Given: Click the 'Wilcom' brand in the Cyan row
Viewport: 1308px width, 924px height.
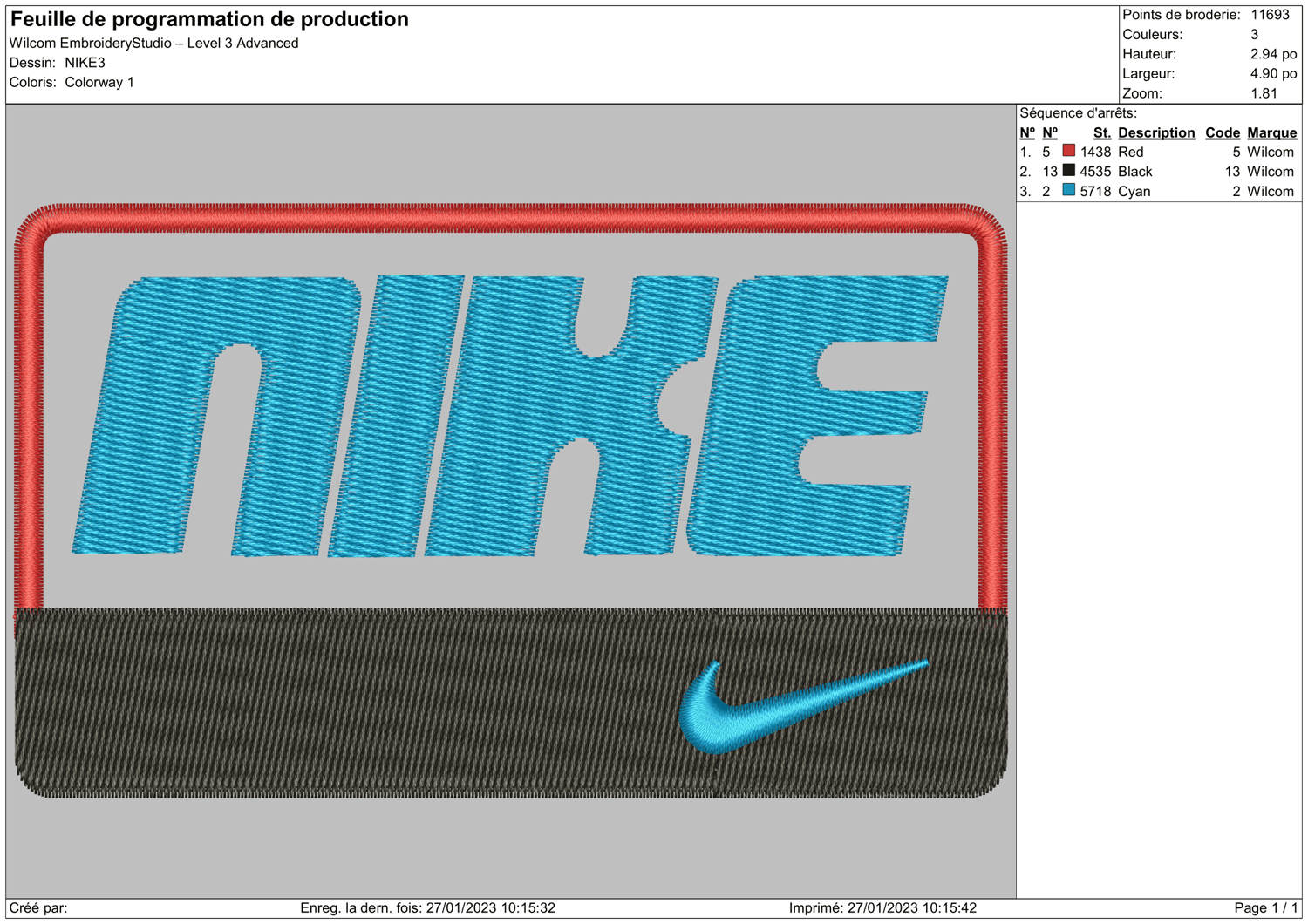Looking at the screenshot, I should coord(1271,192).
